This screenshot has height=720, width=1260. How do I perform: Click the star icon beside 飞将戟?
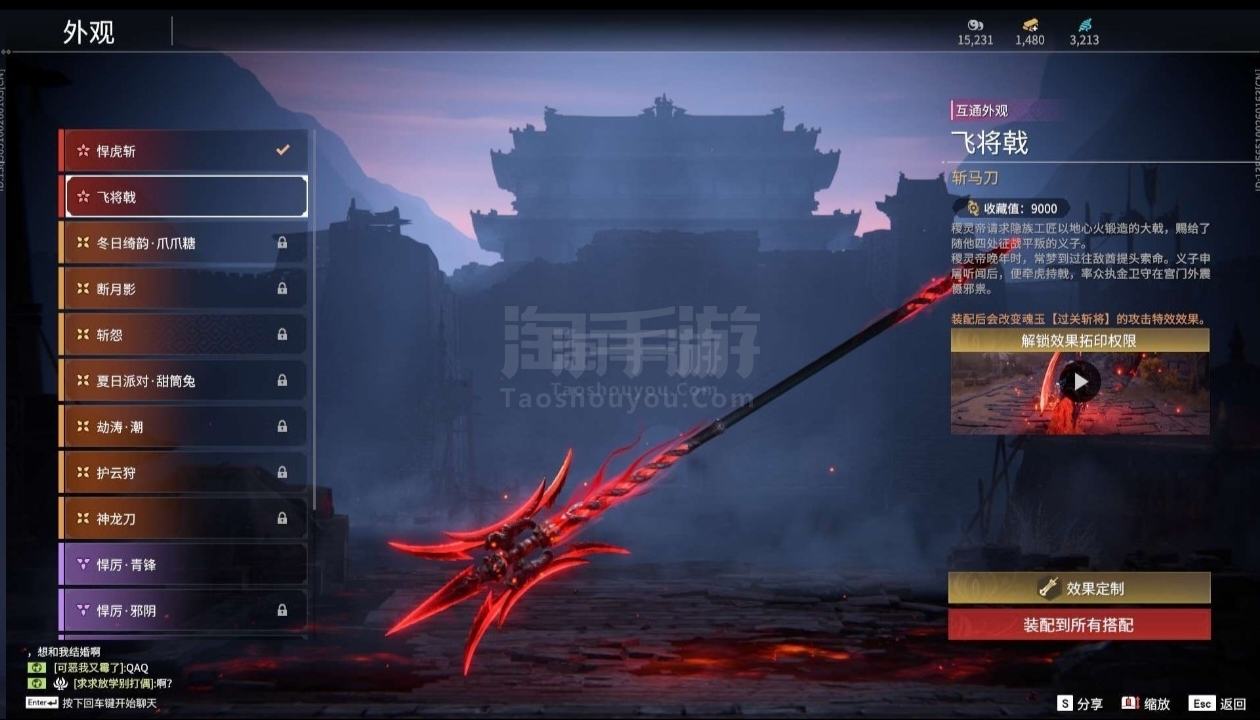83,197
